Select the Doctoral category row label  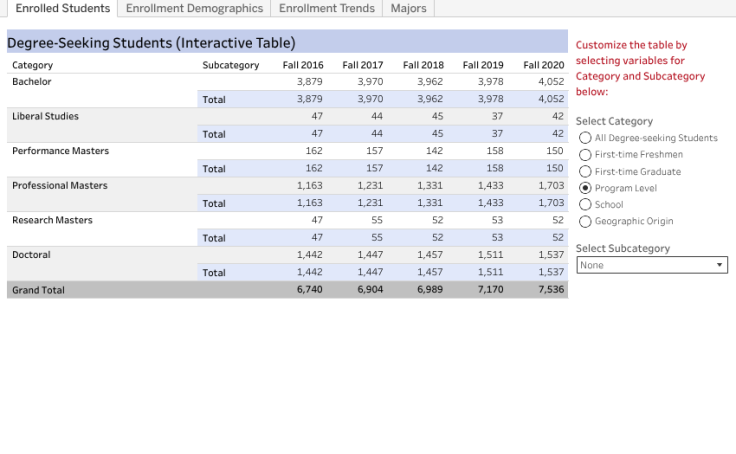coord(32,255)
